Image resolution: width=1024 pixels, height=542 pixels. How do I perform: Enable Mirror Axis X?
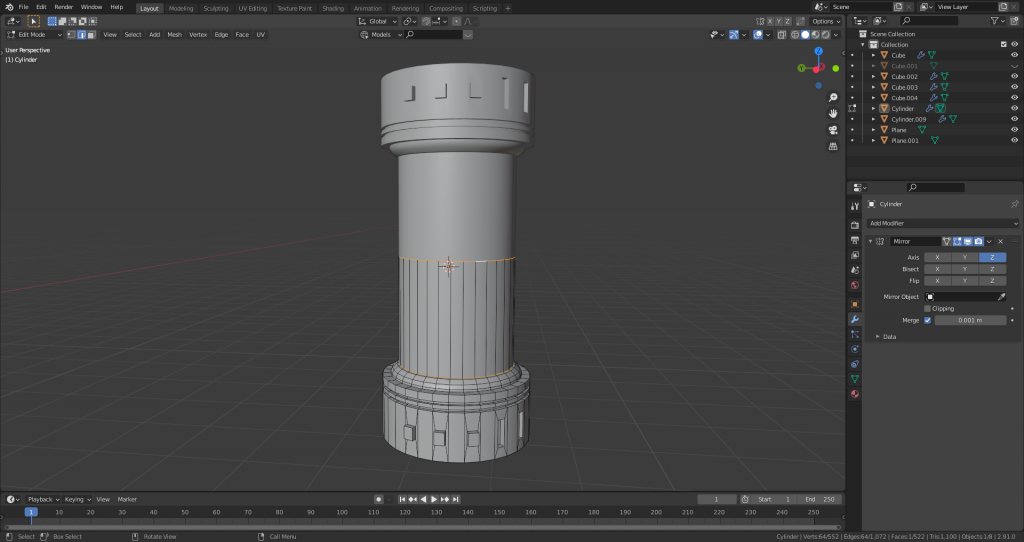(937, 257)
